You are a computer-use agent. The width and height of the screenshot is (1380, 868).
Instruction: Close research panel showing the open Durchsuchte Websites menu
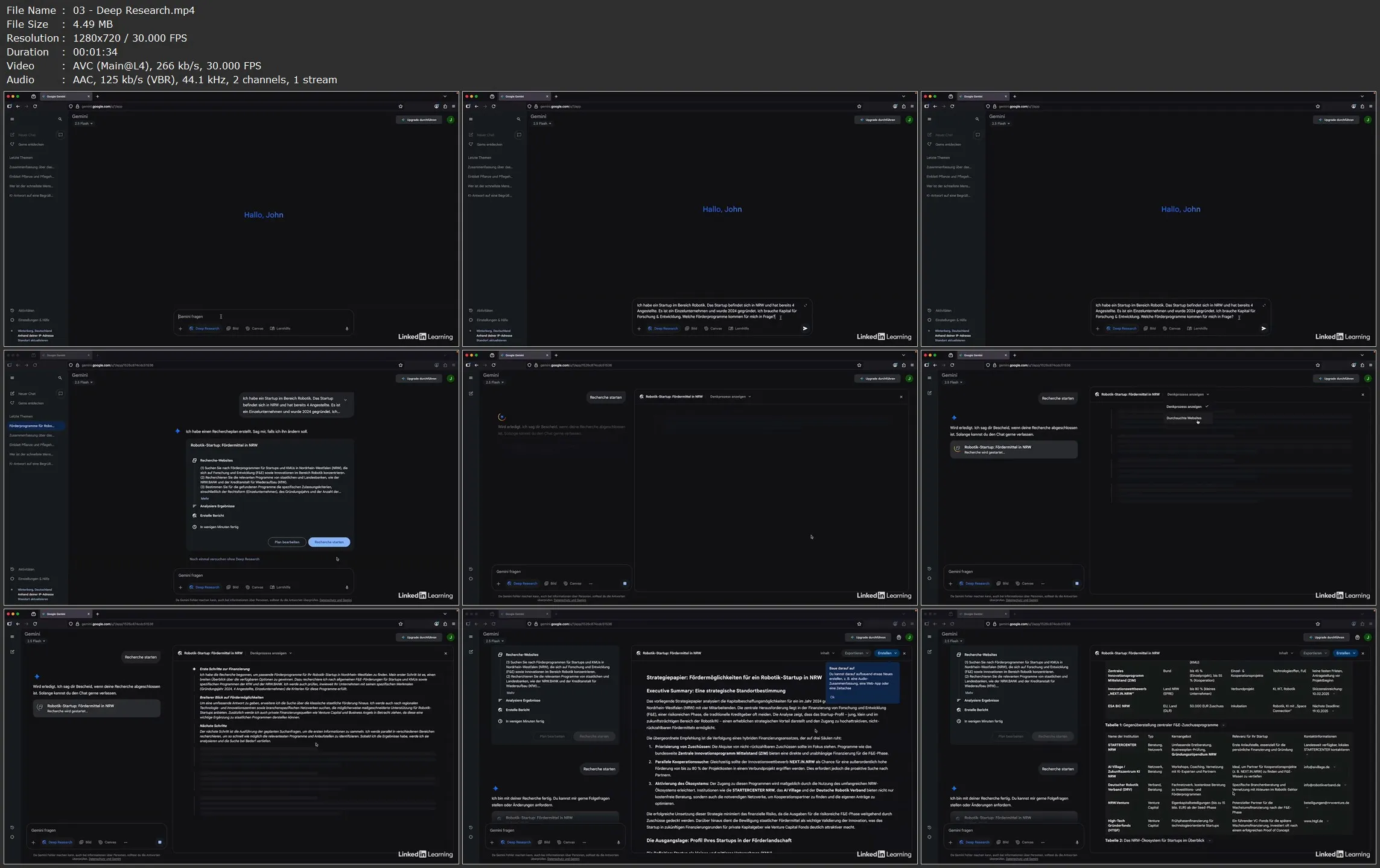click(1362, 394)
